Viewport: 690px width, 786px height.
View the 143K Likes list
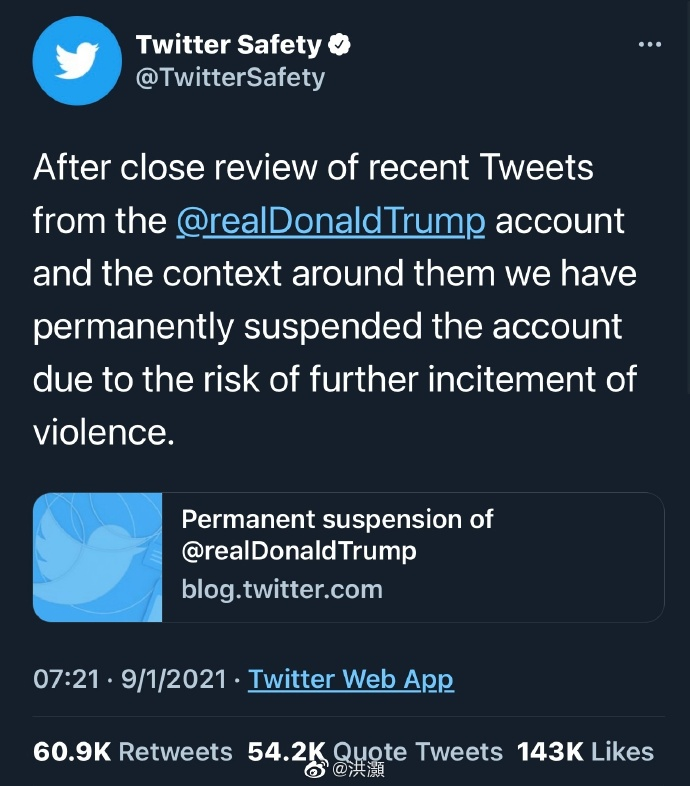584,751
